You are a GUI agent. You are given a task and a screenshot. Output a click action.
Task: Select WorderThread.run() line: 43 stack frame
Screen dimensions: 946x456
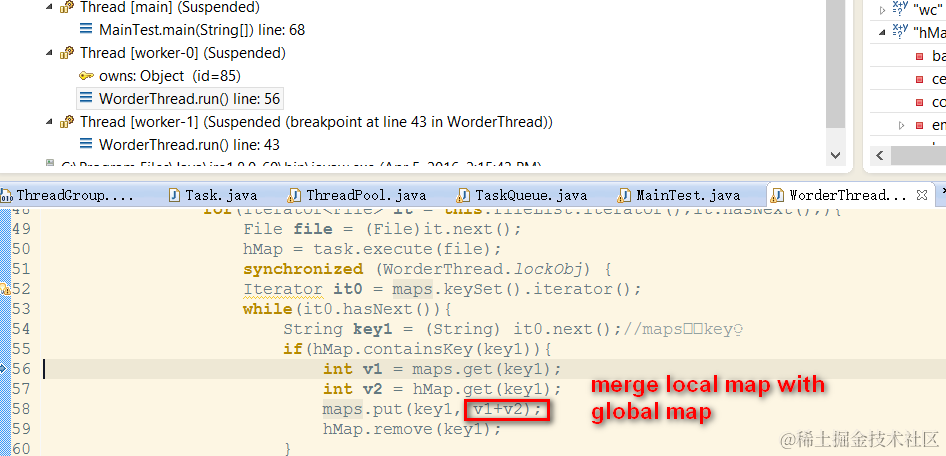click(189, 145)
